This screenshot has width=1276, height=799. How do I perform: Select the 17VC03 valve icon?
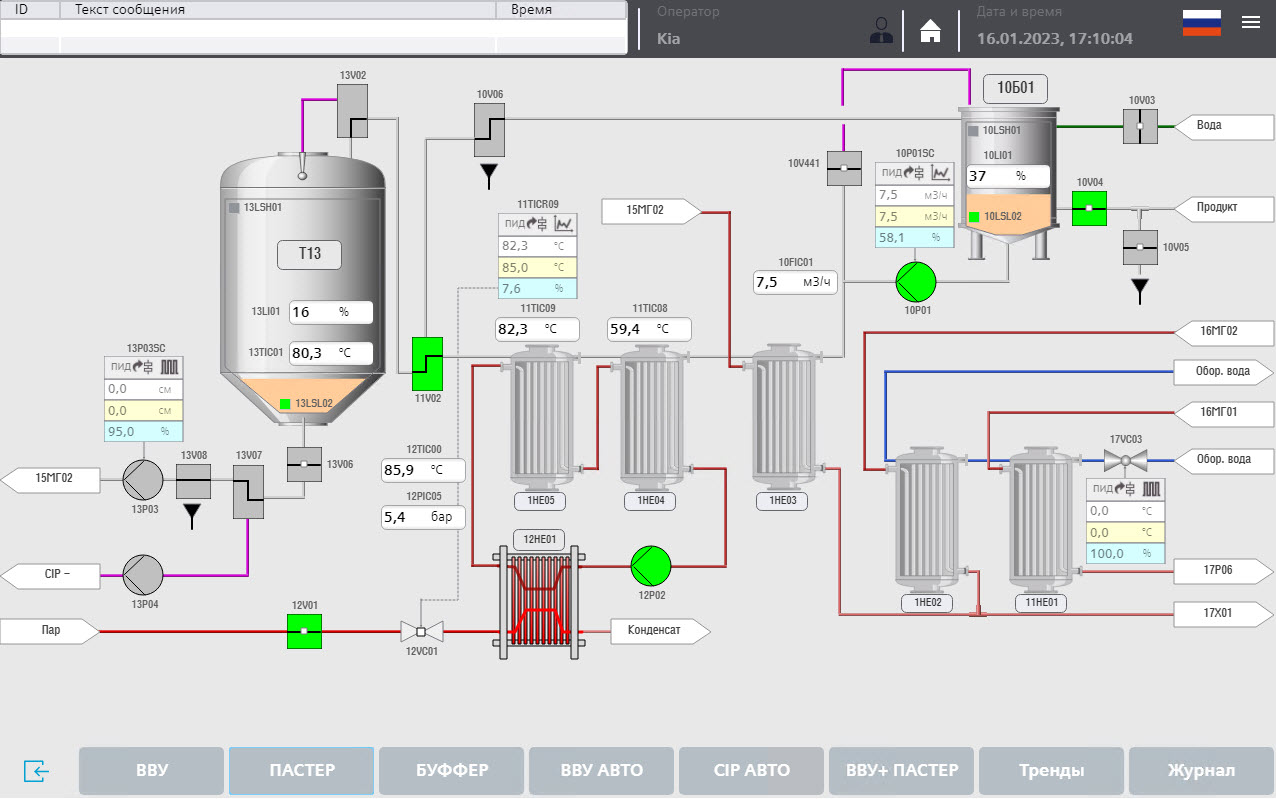coord(1128,460)
